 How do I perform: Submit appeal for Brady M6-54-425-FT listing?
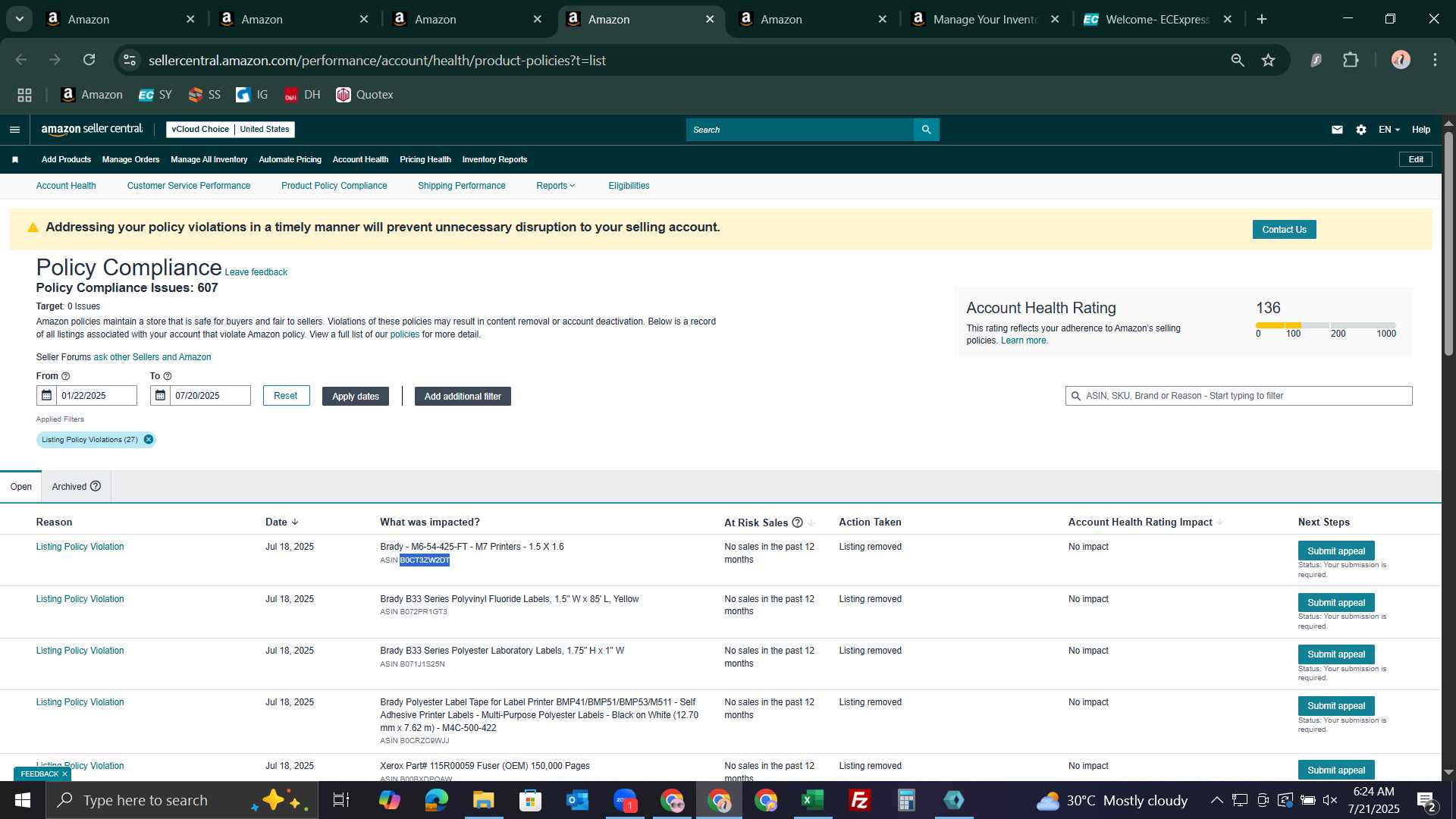1335,551
